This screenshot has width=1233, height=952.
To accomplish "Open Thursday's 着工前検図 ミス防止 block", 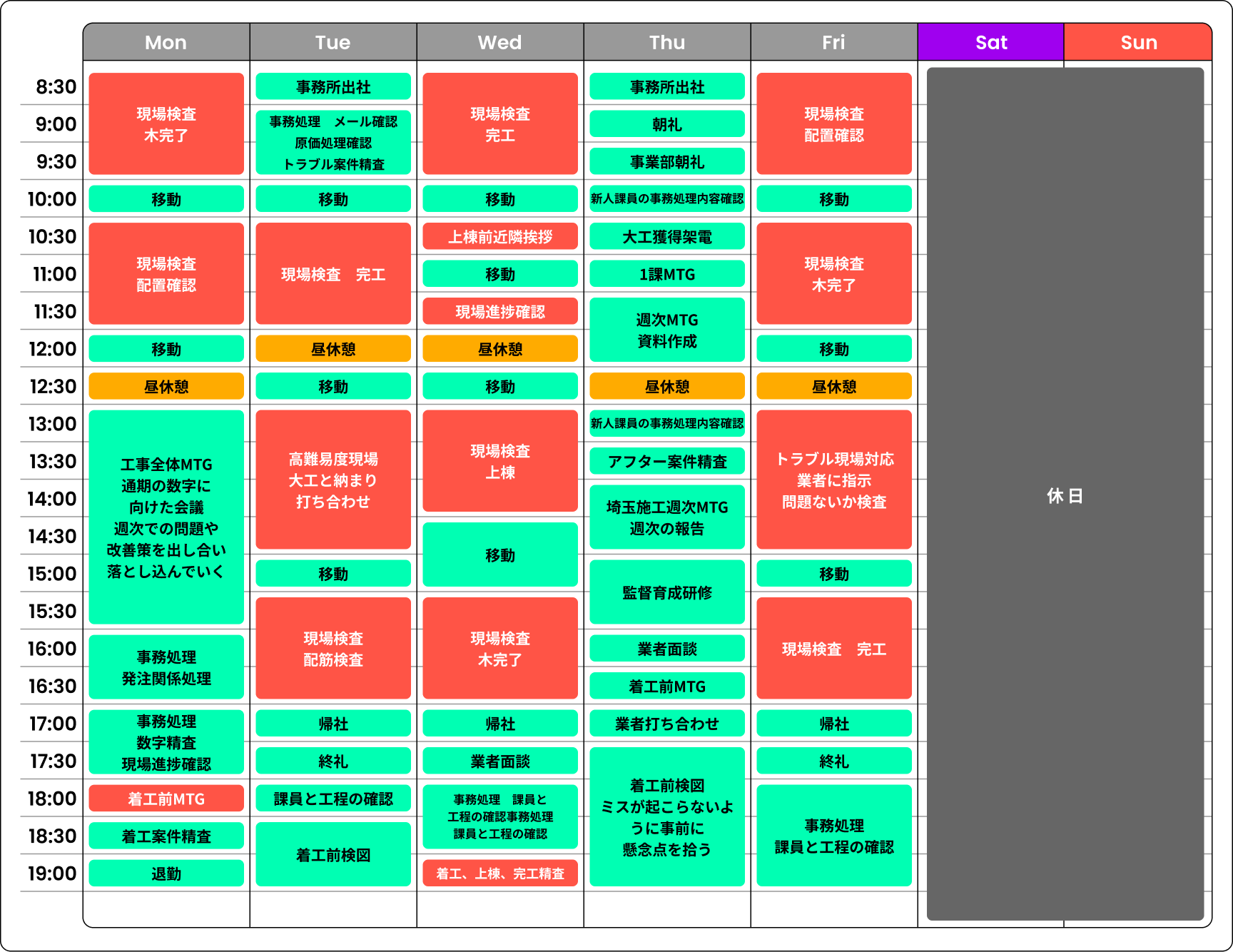I will [x=667, y=817].
